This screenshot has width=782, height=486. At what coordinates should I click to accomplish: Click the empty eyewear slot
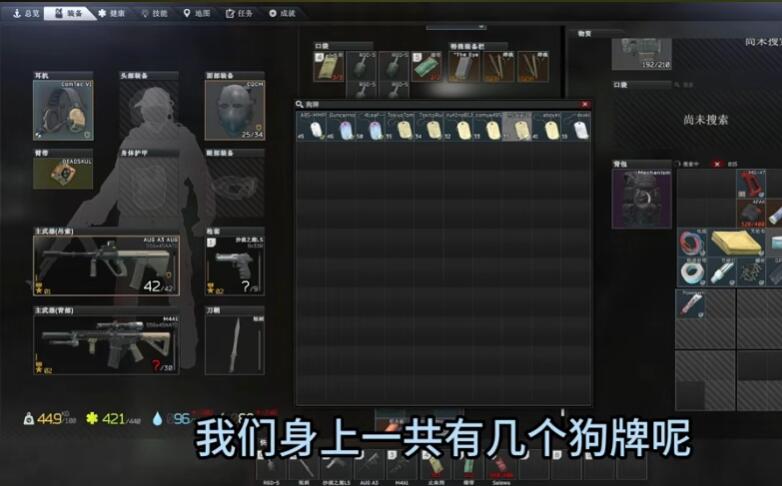[234, 187]
